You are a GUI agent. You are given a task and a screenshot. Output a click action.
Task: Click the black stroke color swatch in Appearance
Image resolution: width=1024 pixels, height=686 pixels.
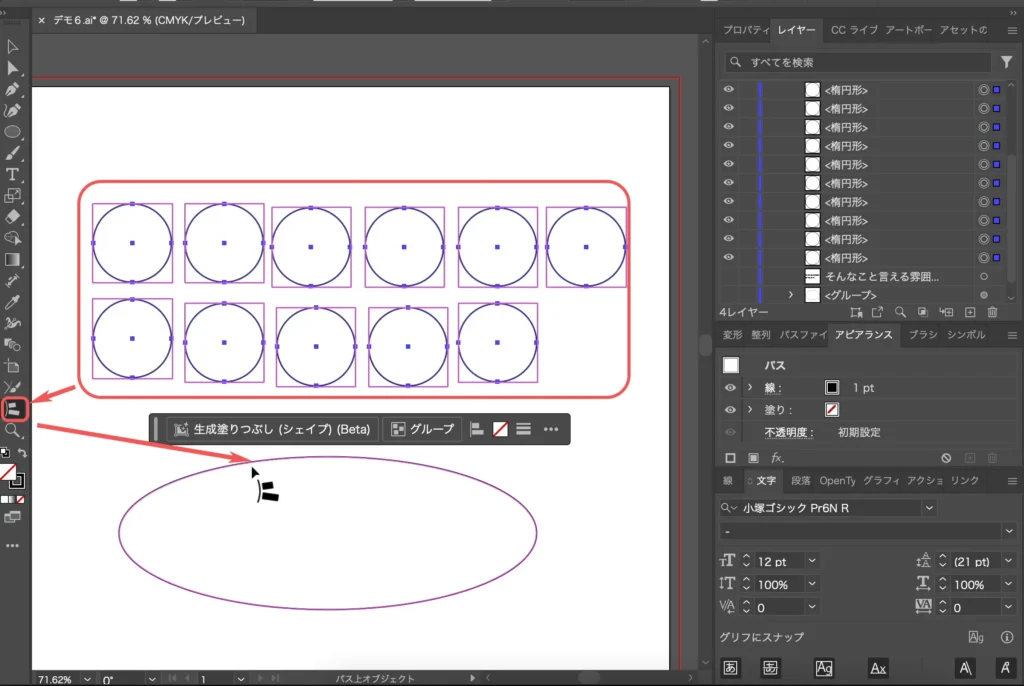click(832, 388)
